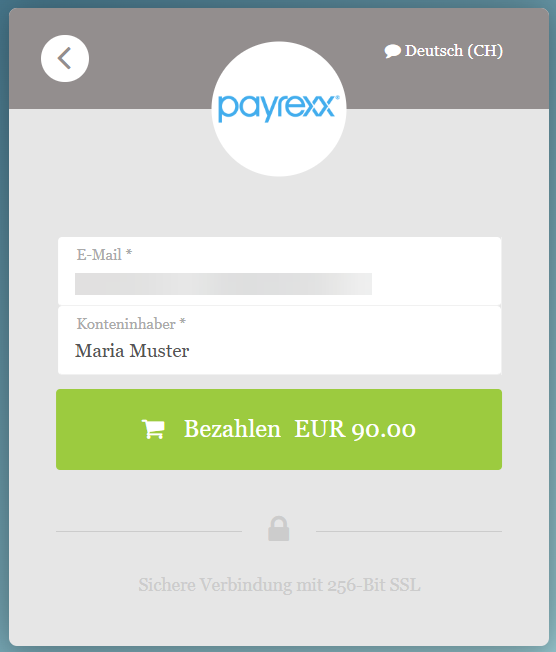
Task: Click the divider line left of padlock
Action: (x=149, y=531)
